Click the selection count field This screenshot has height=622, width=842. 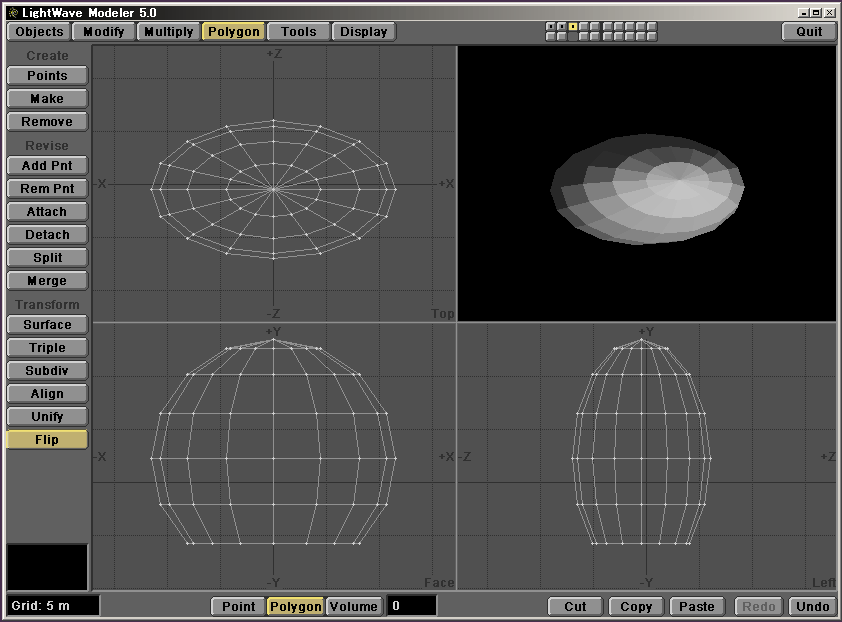pyautogui.click(x=411, y=606)
